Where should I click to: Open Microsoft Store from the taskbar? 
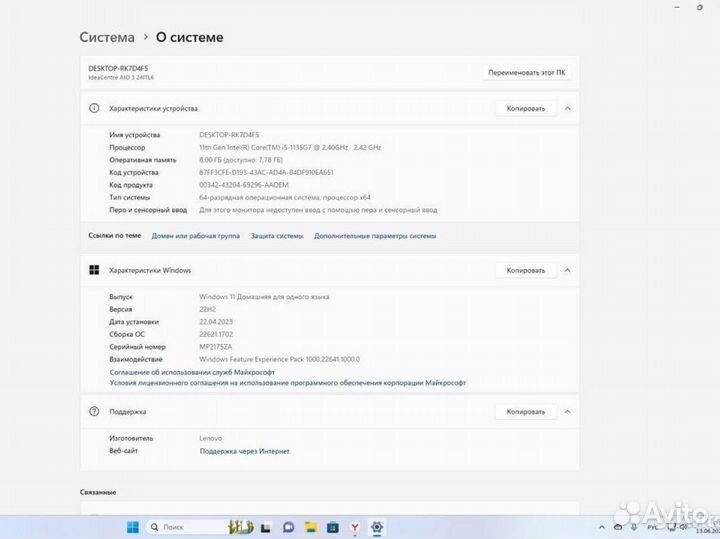point(333,527)
